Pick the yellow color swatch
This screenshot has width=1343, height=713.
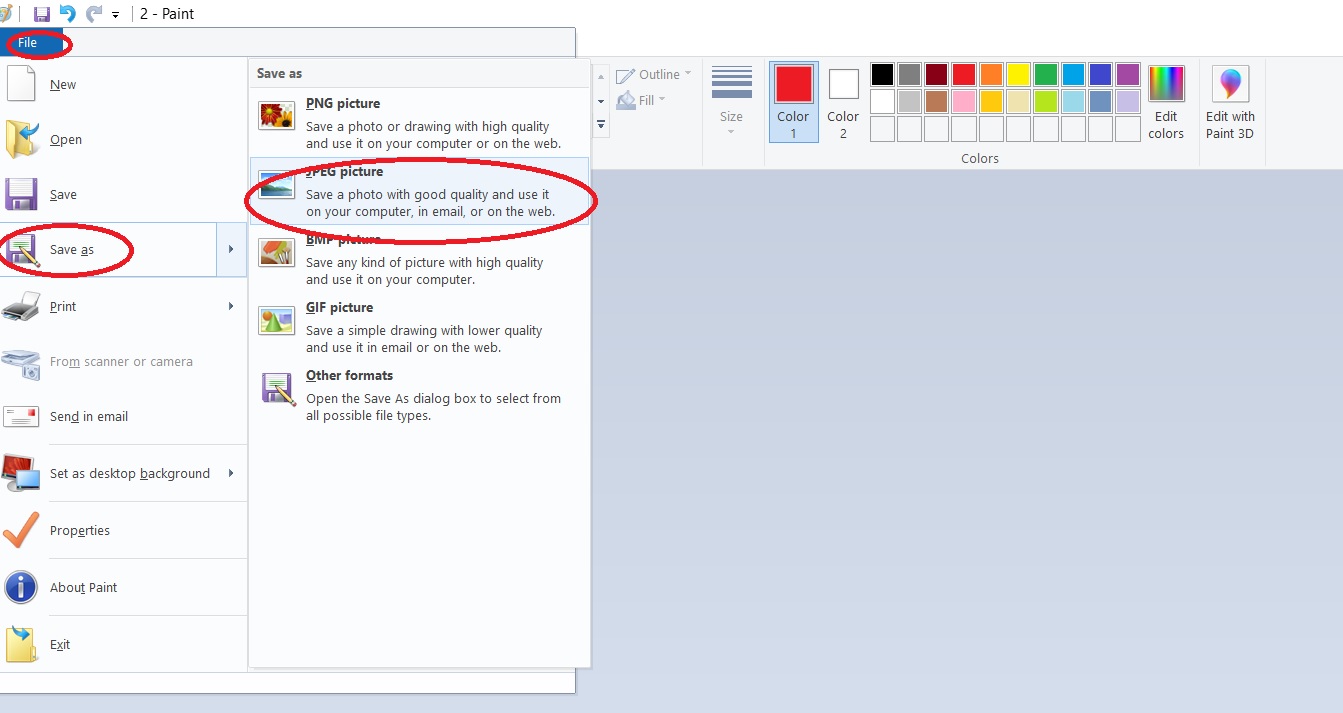pos(1018,75)
